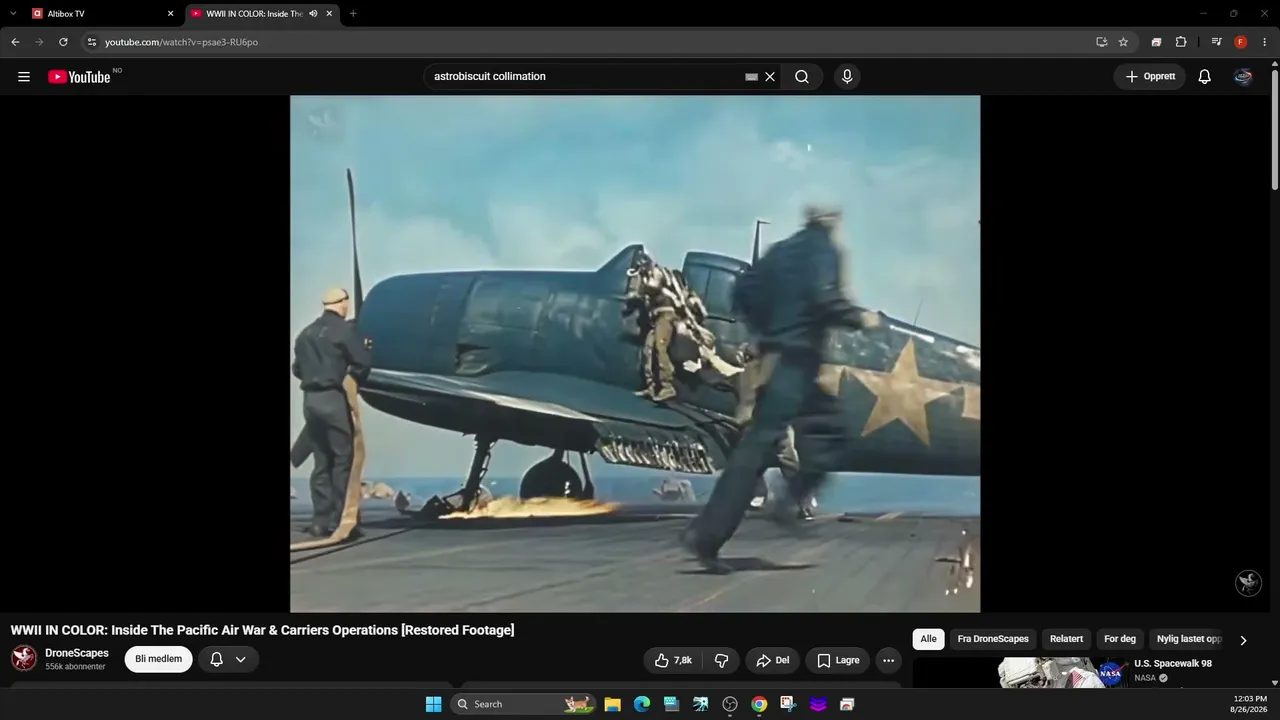The image size is (1280, 720).
Task: Start voice search with the microphone
Action: tap(847, 77)
